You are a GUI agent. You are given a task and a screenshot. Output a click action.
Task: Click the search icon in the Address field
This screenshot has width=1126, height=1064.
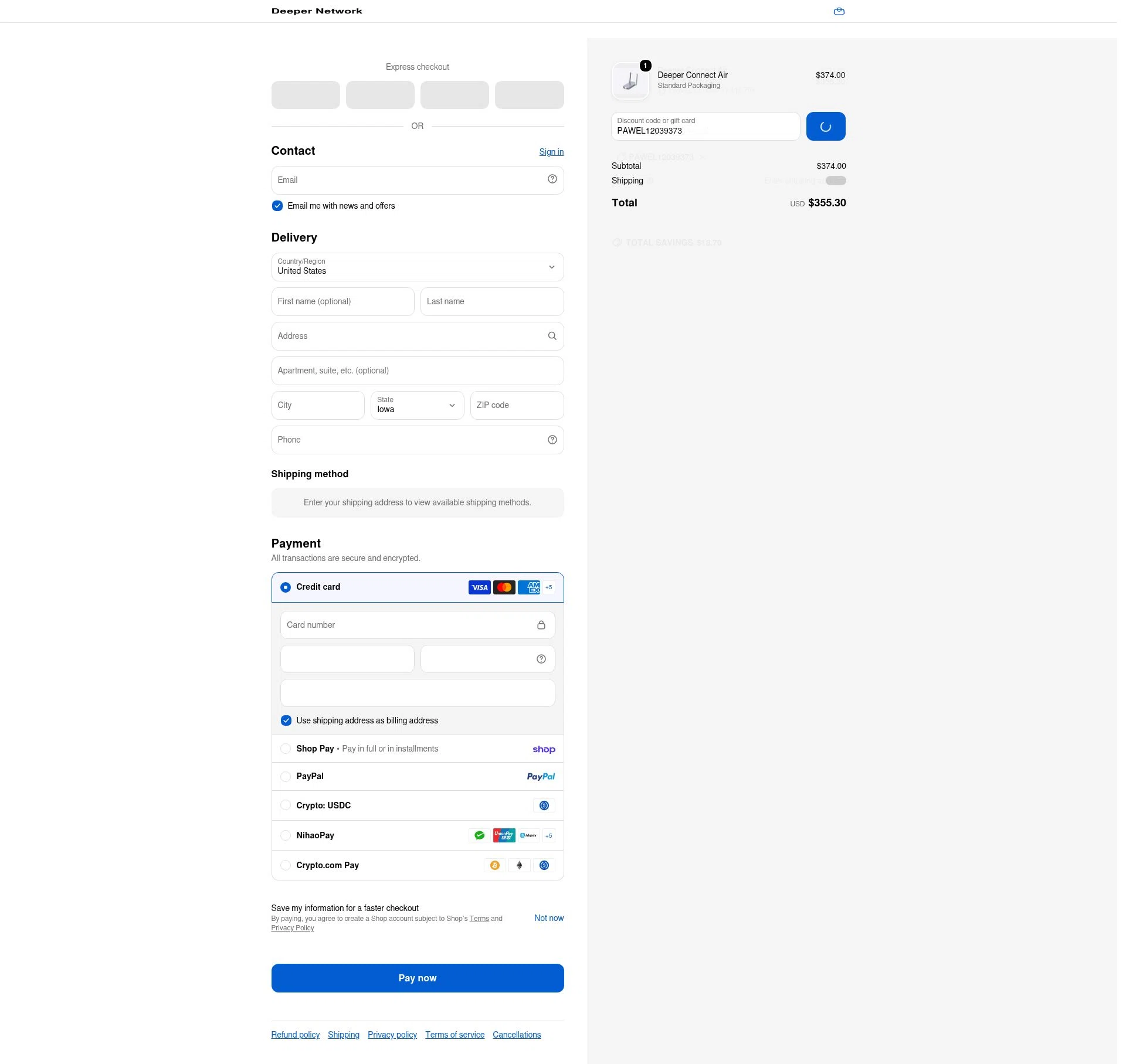[552, 336]
